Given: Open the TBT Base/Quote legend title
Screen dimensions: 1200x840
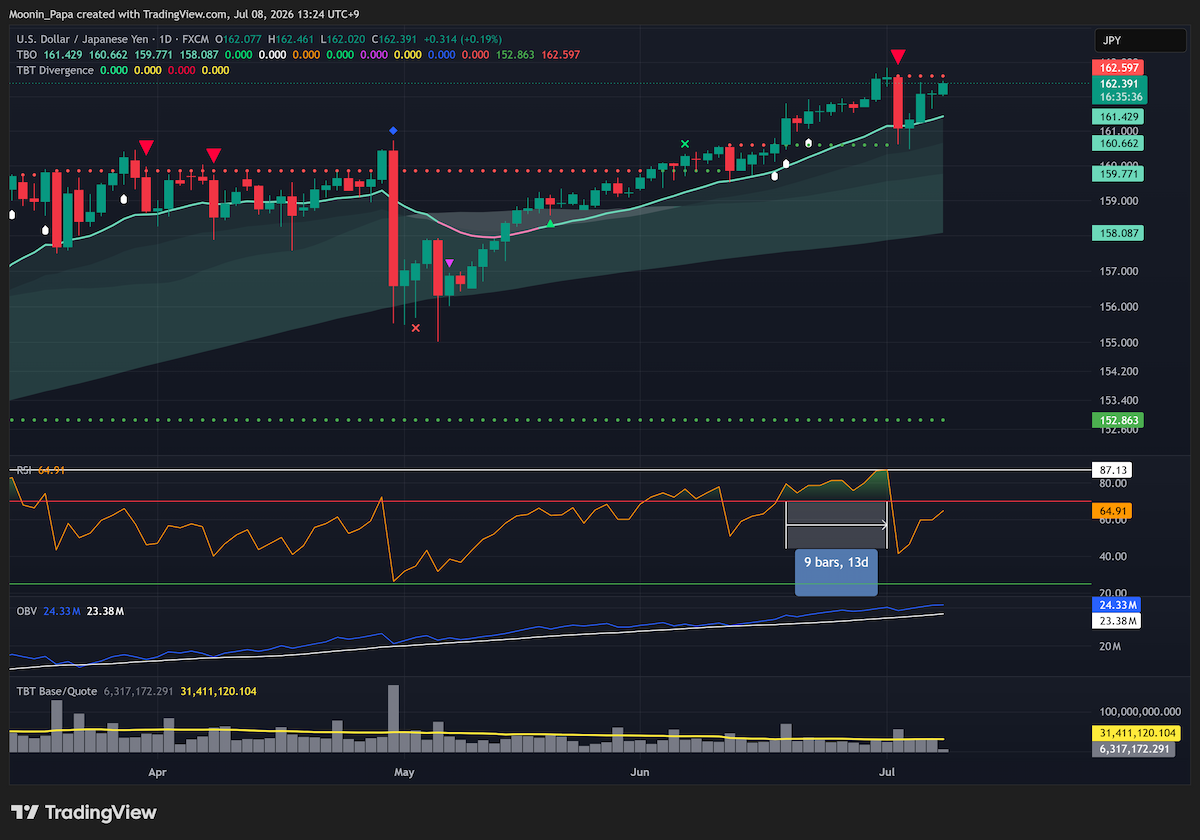Looking at the screenshot, I should pos(54,690).
